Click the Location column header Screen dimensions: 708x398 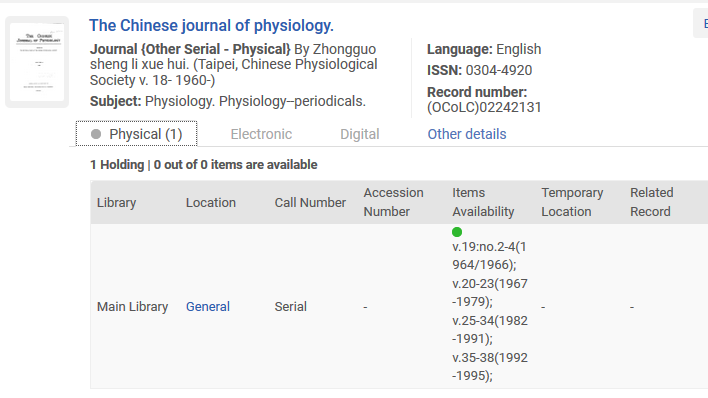tap(211, 202)
